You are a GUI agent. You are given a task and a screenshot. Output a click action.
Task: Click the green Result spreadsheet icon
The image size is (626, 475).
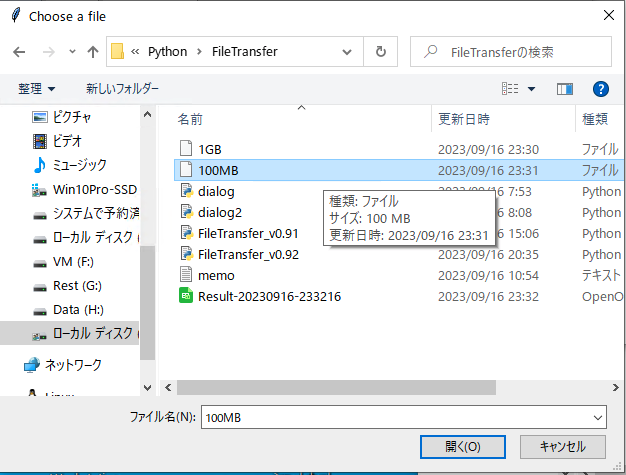186,295
